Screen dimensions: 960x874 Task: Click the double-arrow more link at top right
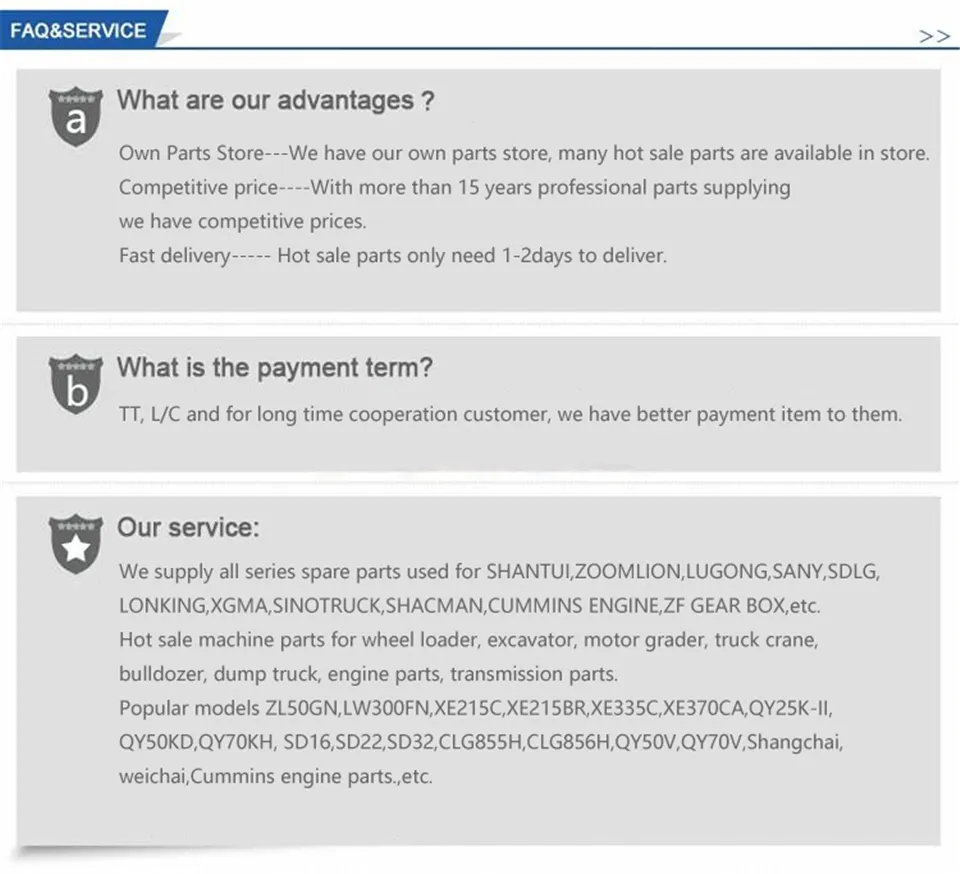click(934, 37)
